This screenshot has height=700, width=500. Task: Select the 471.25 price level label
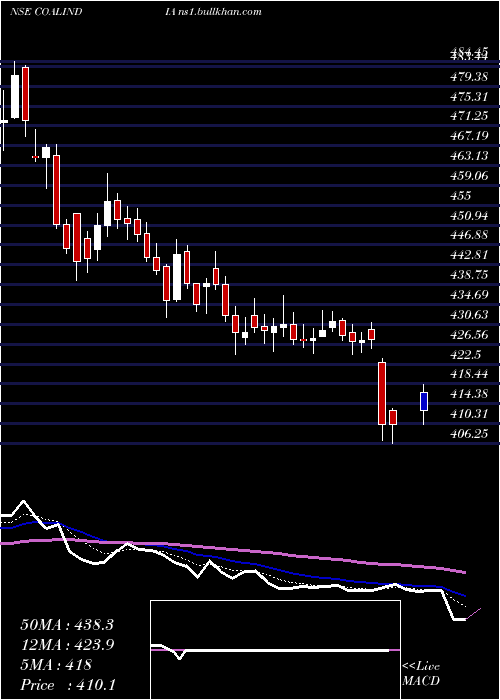(468, 116)
